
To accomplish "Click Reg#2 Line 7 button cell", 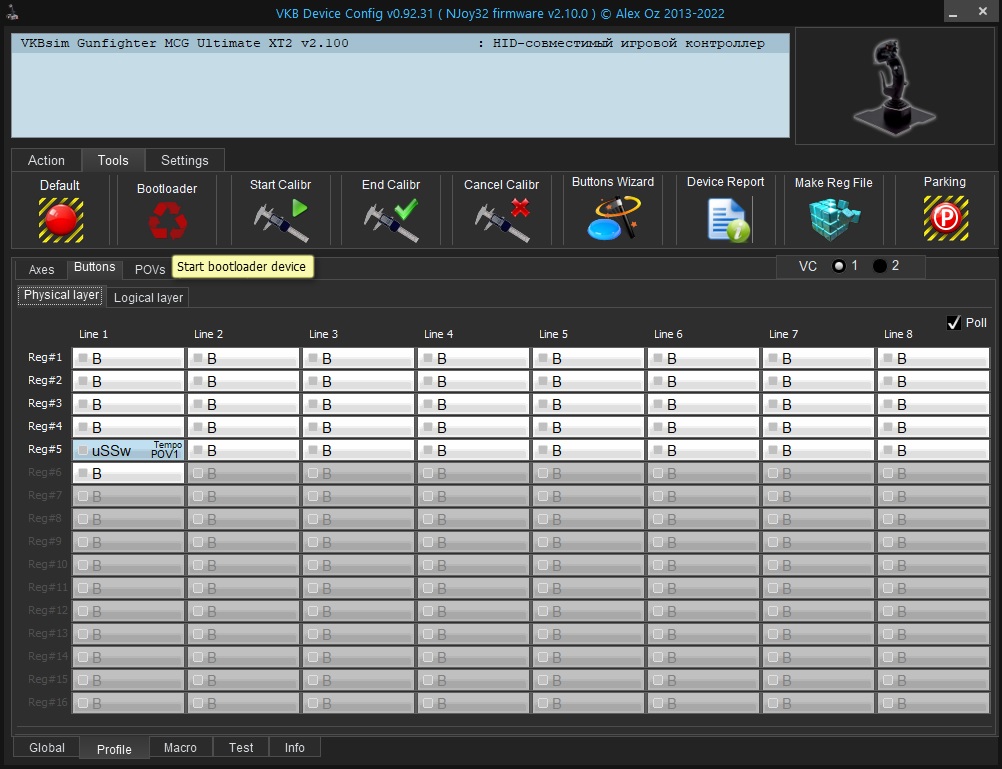I will click(819, 381).
